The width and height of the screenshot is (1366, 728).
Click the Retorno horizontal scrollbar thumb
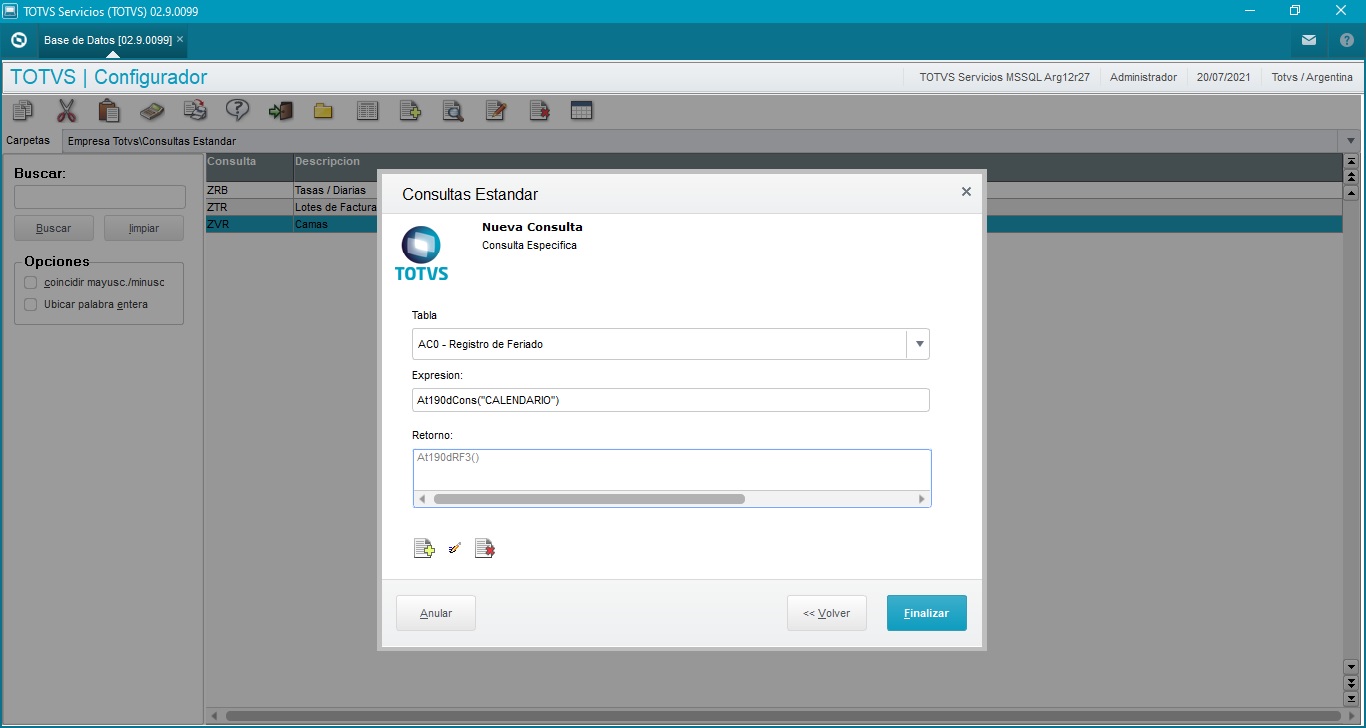point(589,498)
